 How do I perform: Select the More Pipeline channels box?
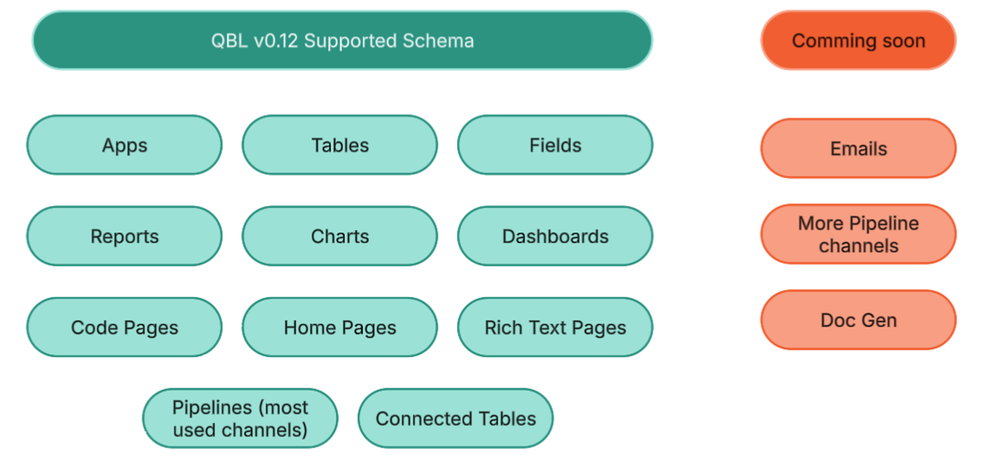click(858, 235)
